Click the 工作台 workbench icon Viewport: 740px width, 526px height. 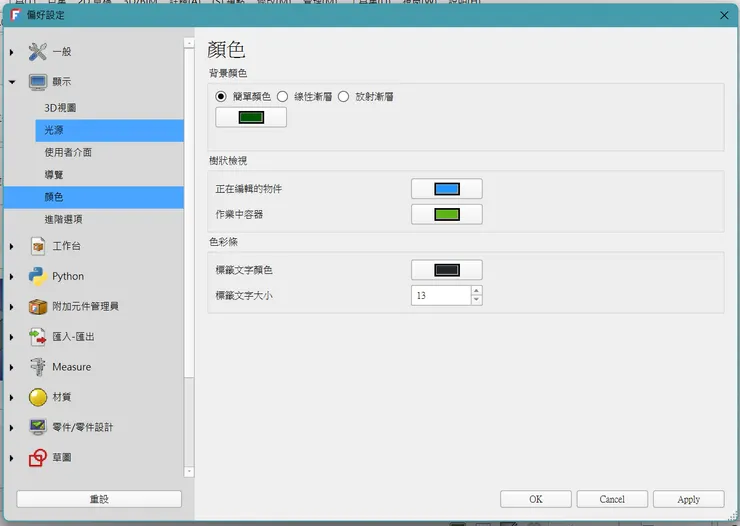click(38, 246)
